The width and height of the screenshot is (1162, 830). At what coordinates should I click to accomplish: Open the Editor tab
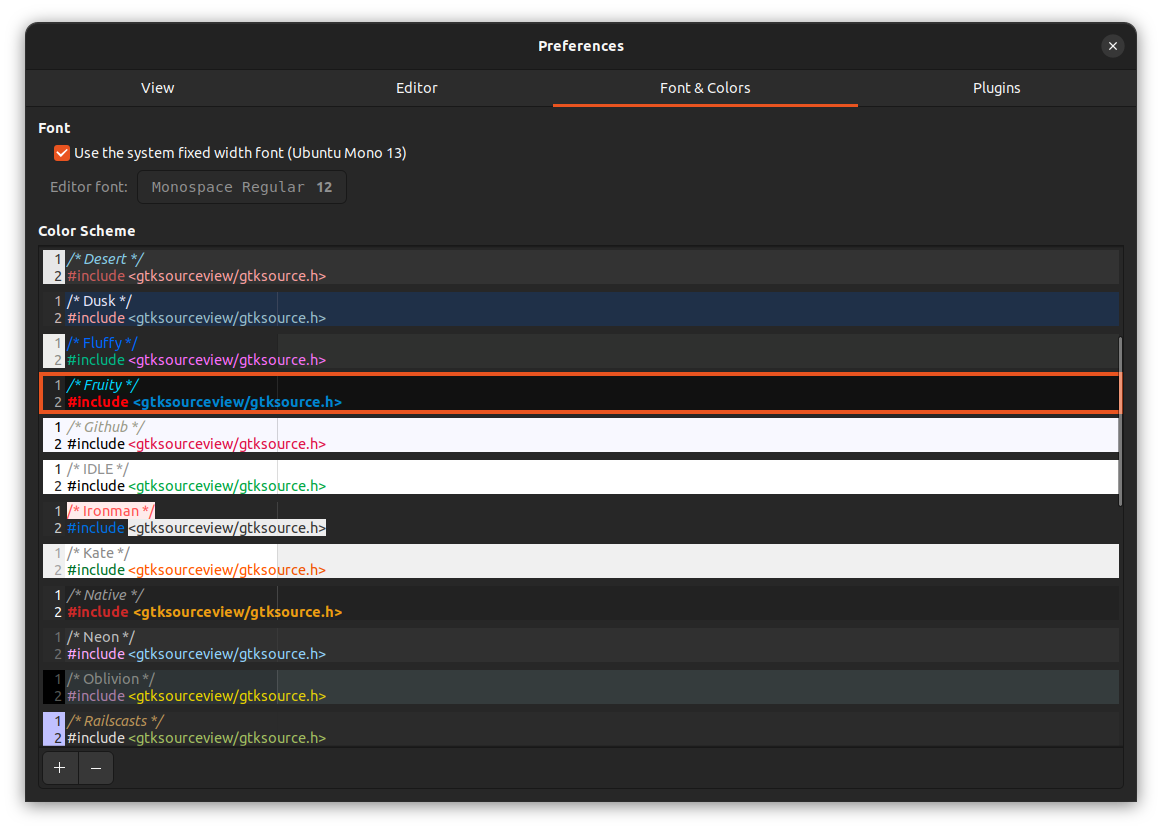[x=416, y=88]
